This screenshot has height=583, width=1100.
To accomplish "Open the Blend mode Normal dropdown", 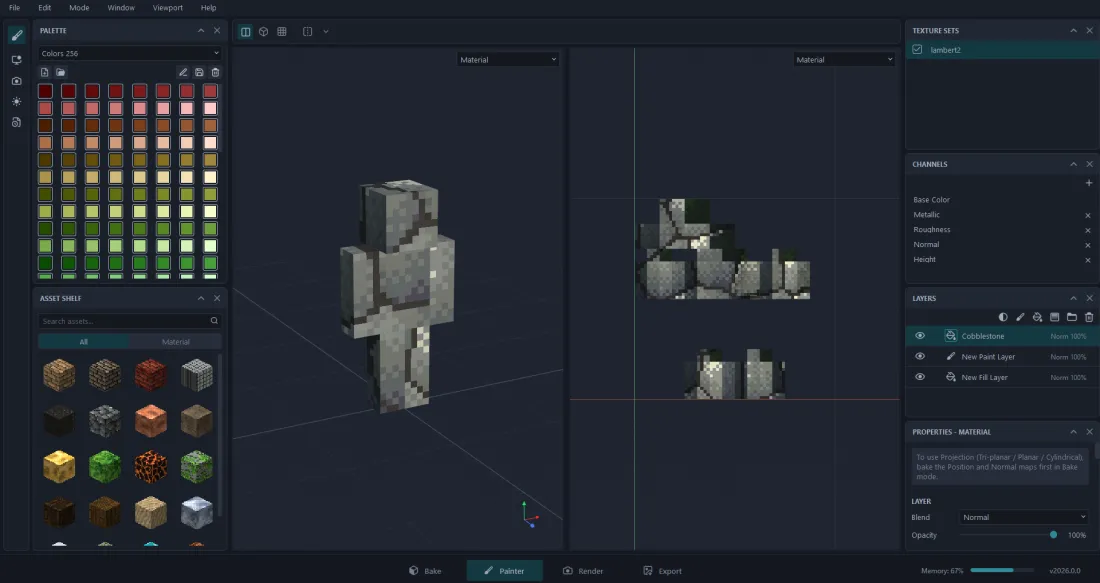I will 1024,517.
